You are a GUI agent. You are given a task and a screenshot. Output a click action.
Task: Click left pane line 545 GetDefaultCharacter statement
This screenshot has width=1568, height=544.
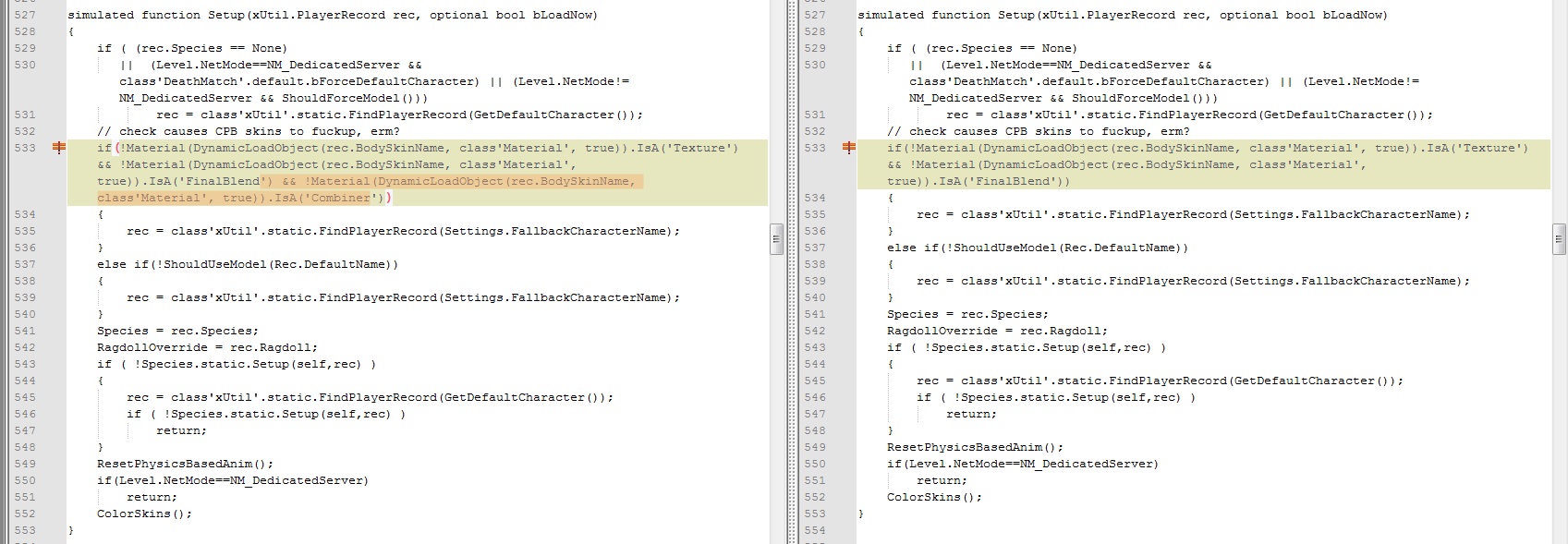coord(371,397)
